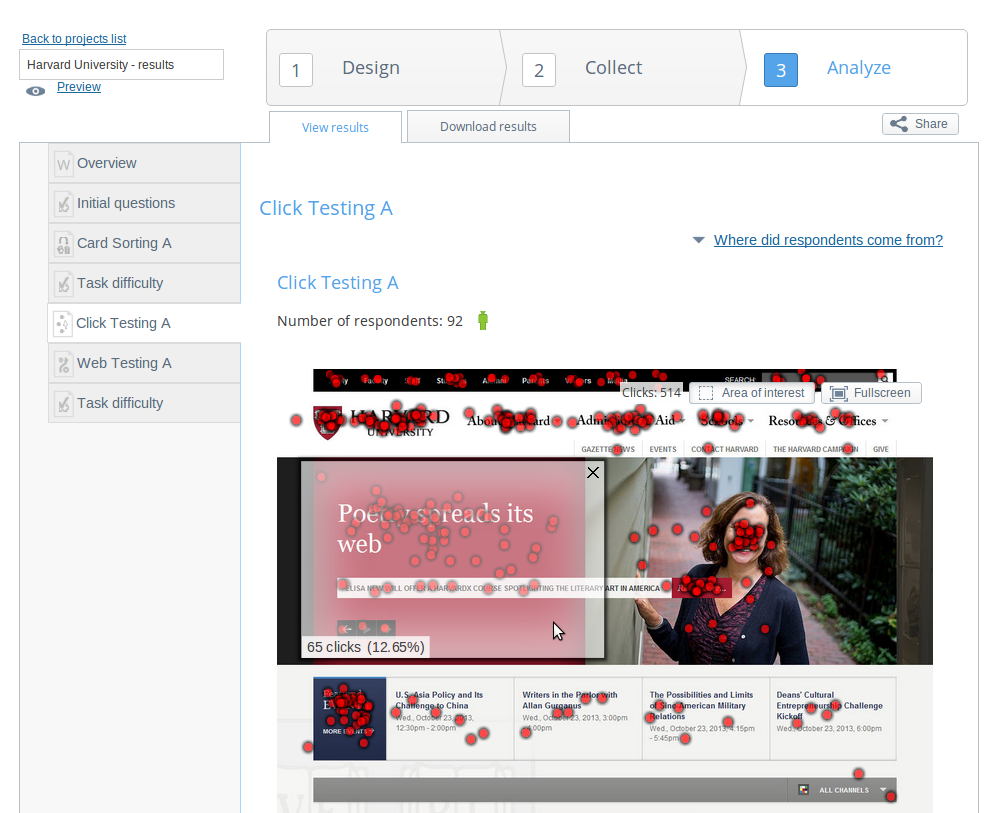Click the Sino-American Military Relations event card
This screenshot has width=1004, height=813.
click(706, 719)
